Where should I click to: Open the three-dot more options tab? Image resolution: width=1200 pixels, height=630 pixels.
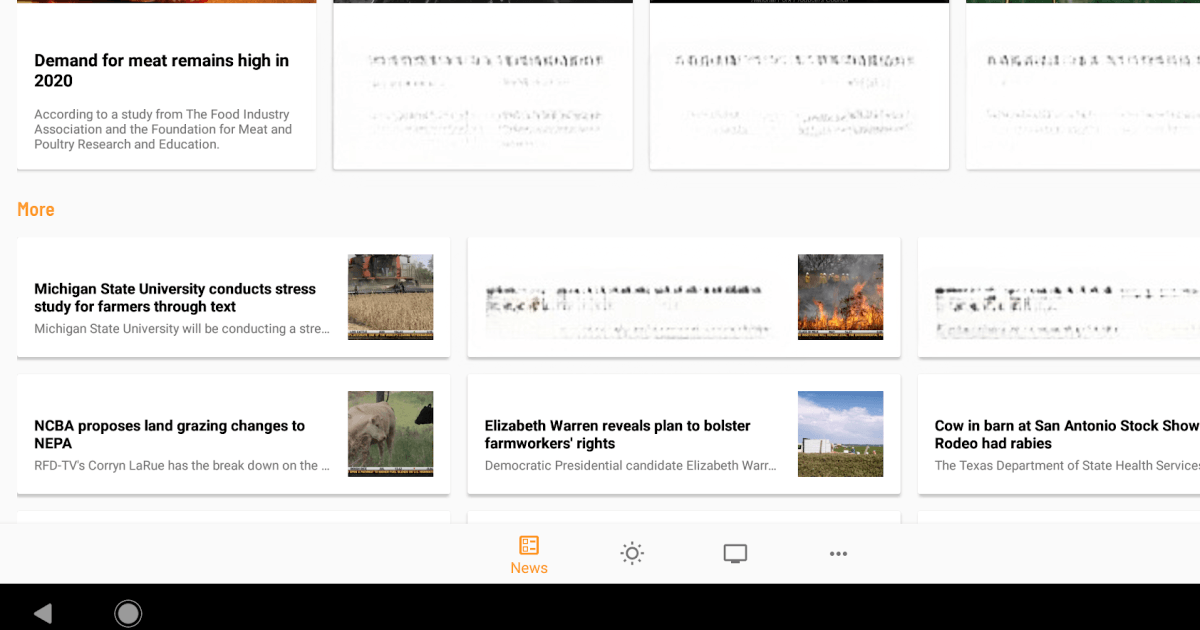pyautogui.click(x=838, y=554)
